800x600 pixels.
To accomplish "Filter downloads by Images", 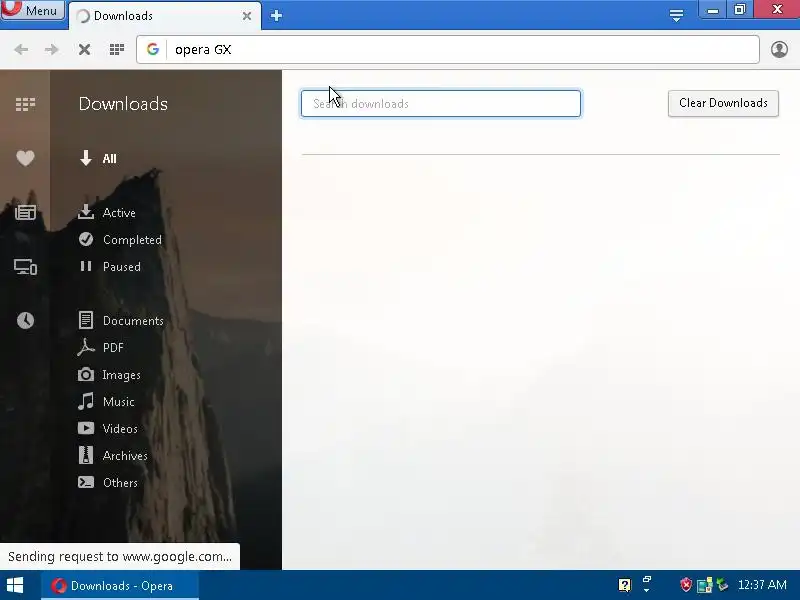I will 109,374.
